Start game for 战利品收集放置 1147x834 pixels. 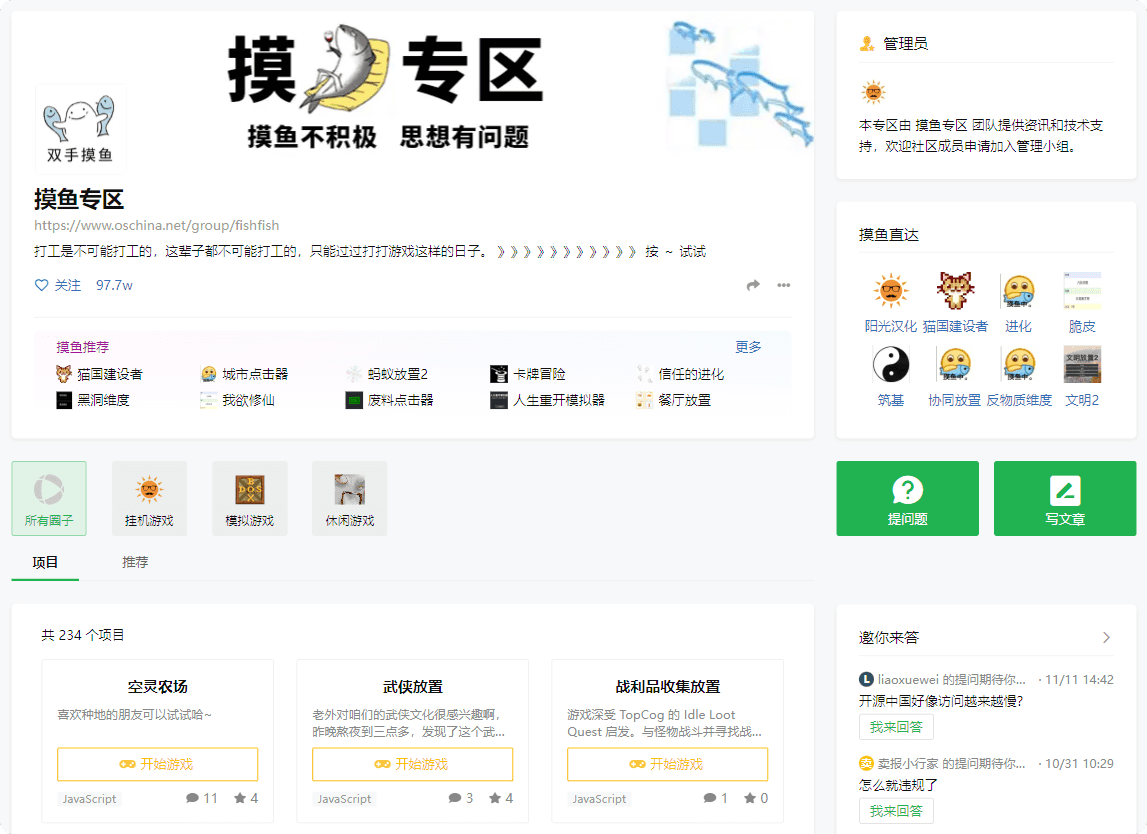pyautogui.click(x=668, y=764)
